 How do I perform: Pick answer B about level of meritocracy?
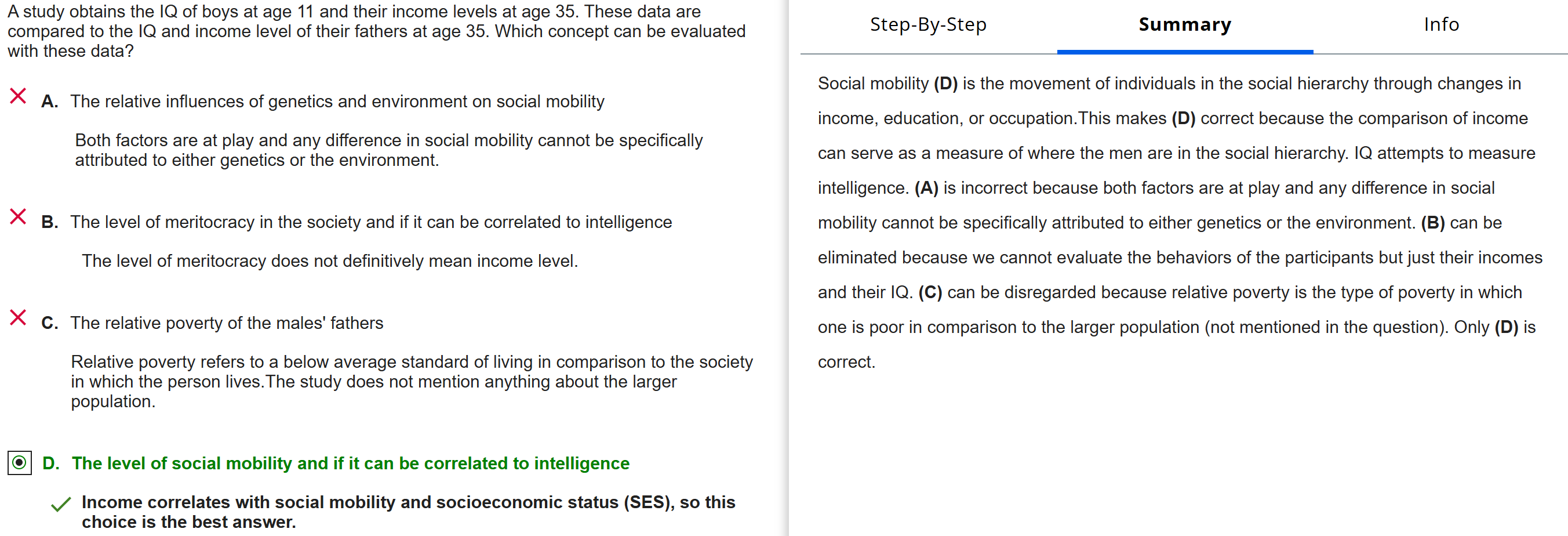370,222
